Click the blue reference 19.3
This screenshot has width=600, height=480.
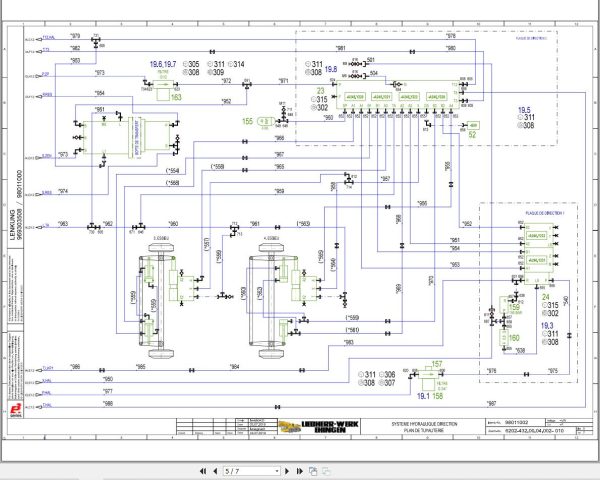click(x=547, y=326)
